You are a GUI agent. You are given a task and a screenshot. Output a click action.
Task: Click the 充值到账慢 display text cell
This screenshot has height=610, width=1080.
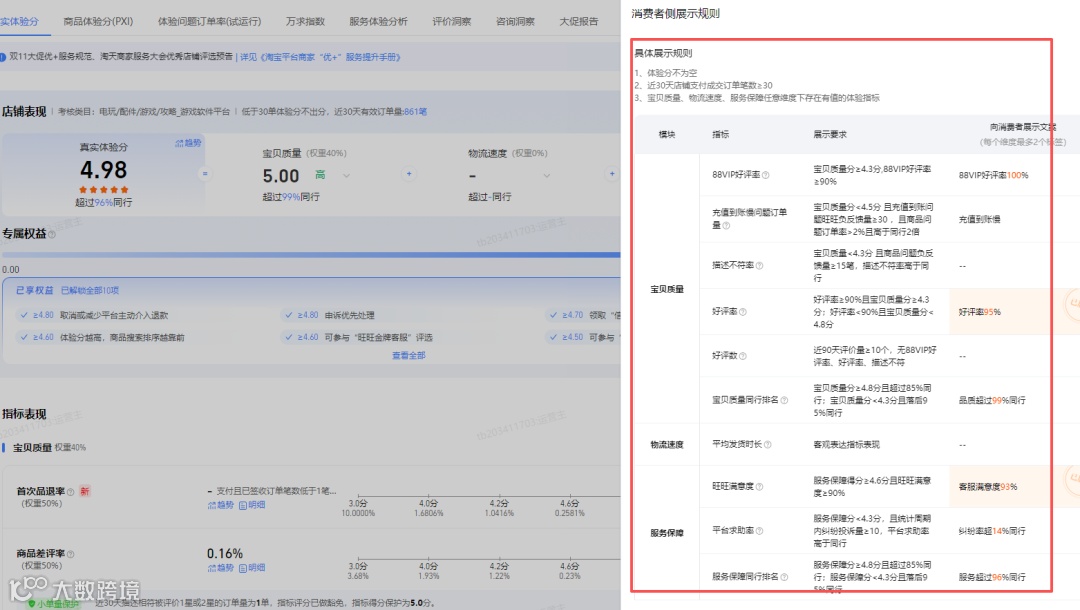point(979,220)
